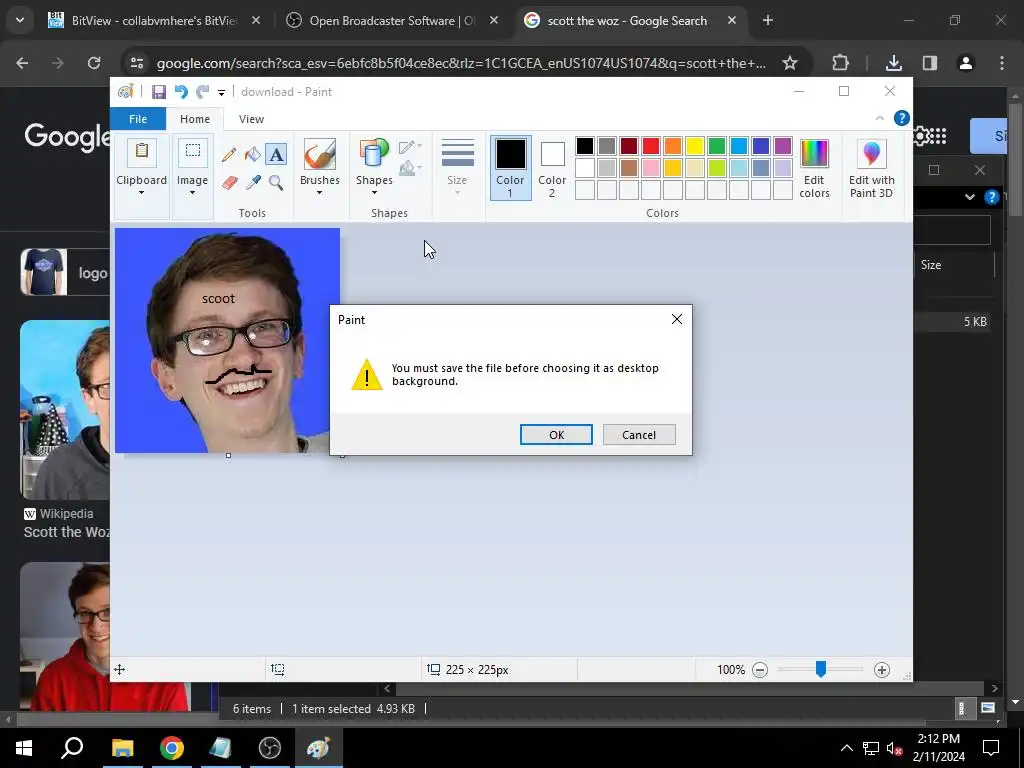
Task: Click the Chrome downloads icon
Action: click(893, 63)
